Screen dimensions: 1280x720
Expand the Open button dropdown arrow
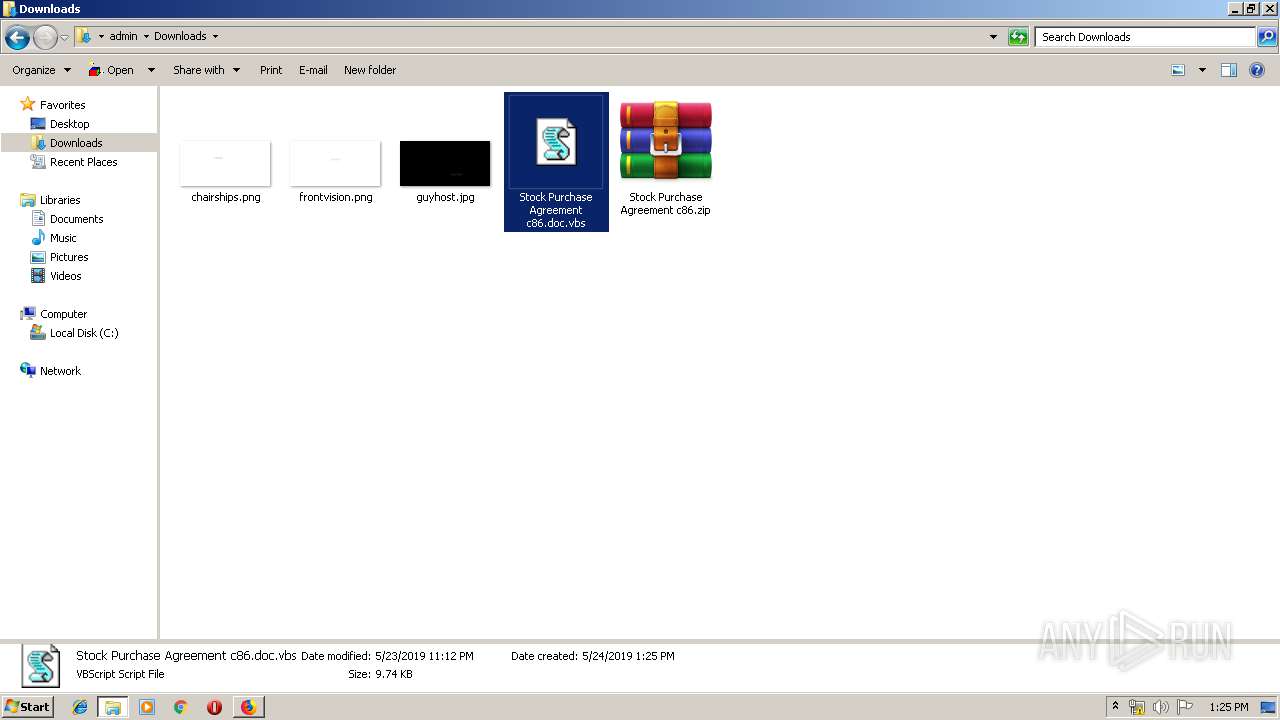click(x=151, y=70)
